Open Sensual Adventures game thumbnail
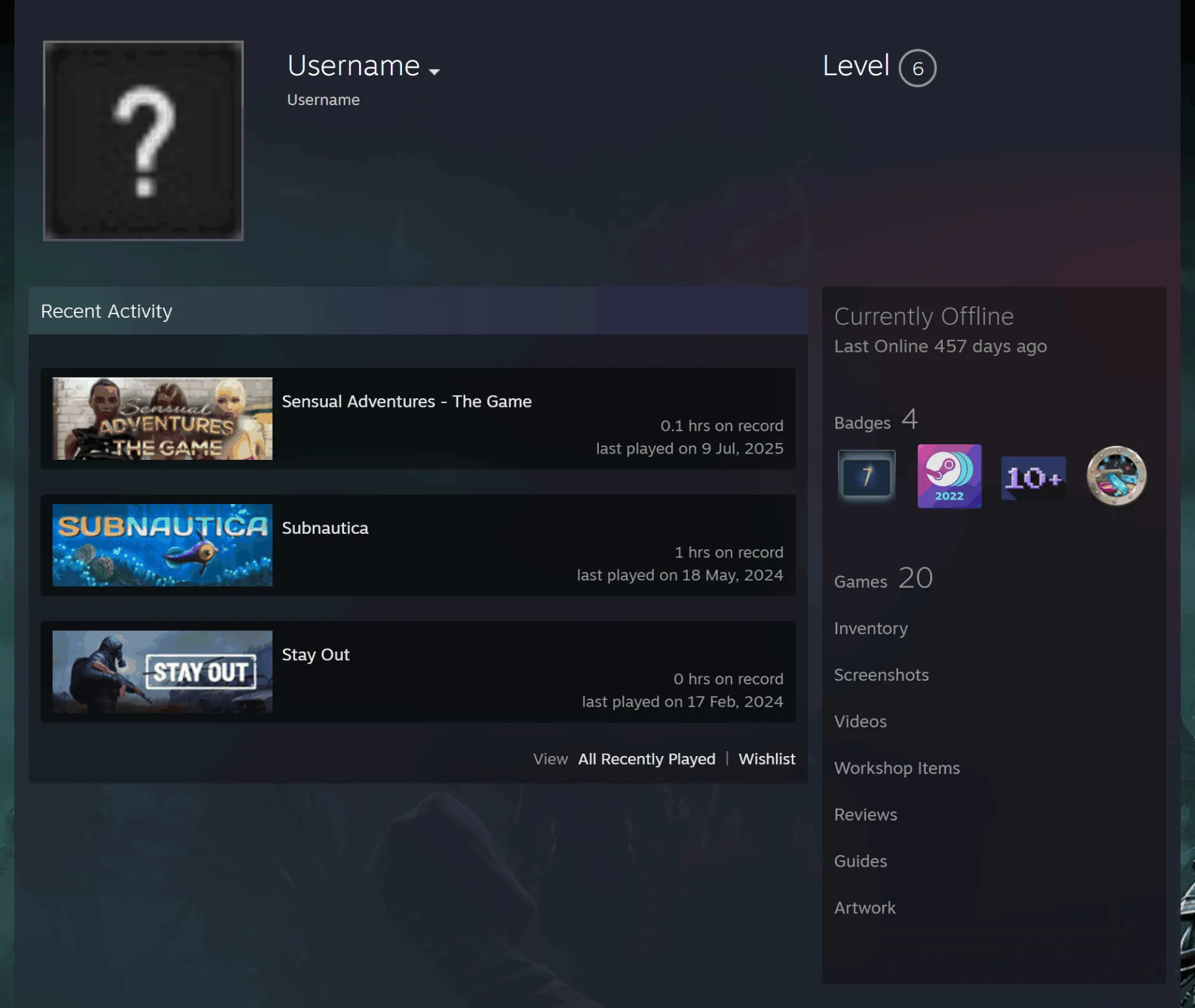Screen dimensions: 1195x1008 (162, 419)
